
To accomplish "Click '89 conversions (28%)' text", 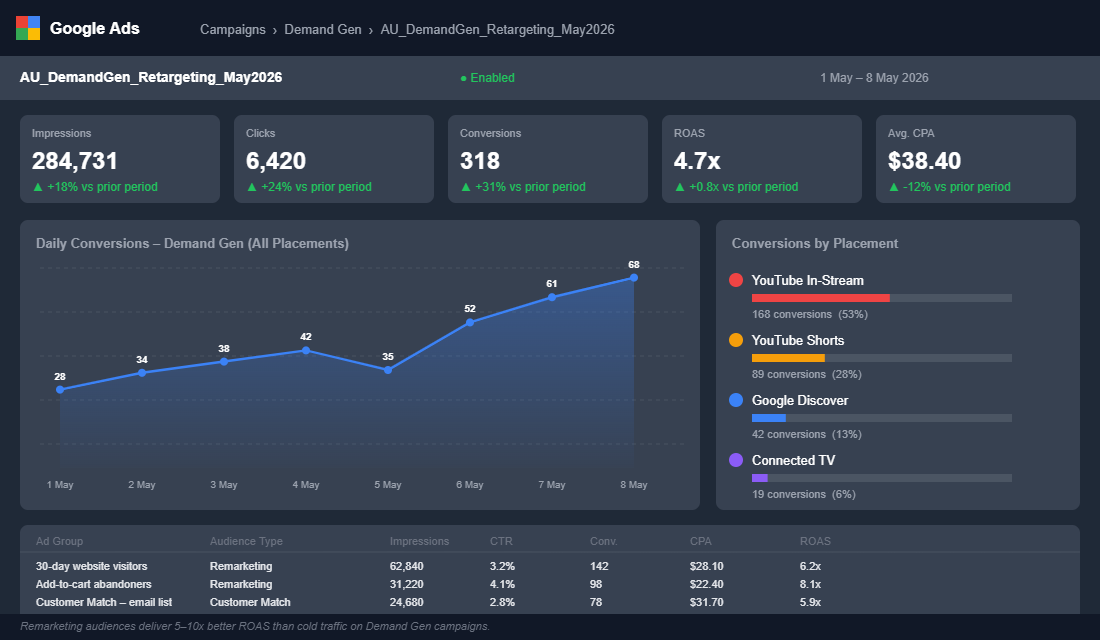I will (807, 375).
